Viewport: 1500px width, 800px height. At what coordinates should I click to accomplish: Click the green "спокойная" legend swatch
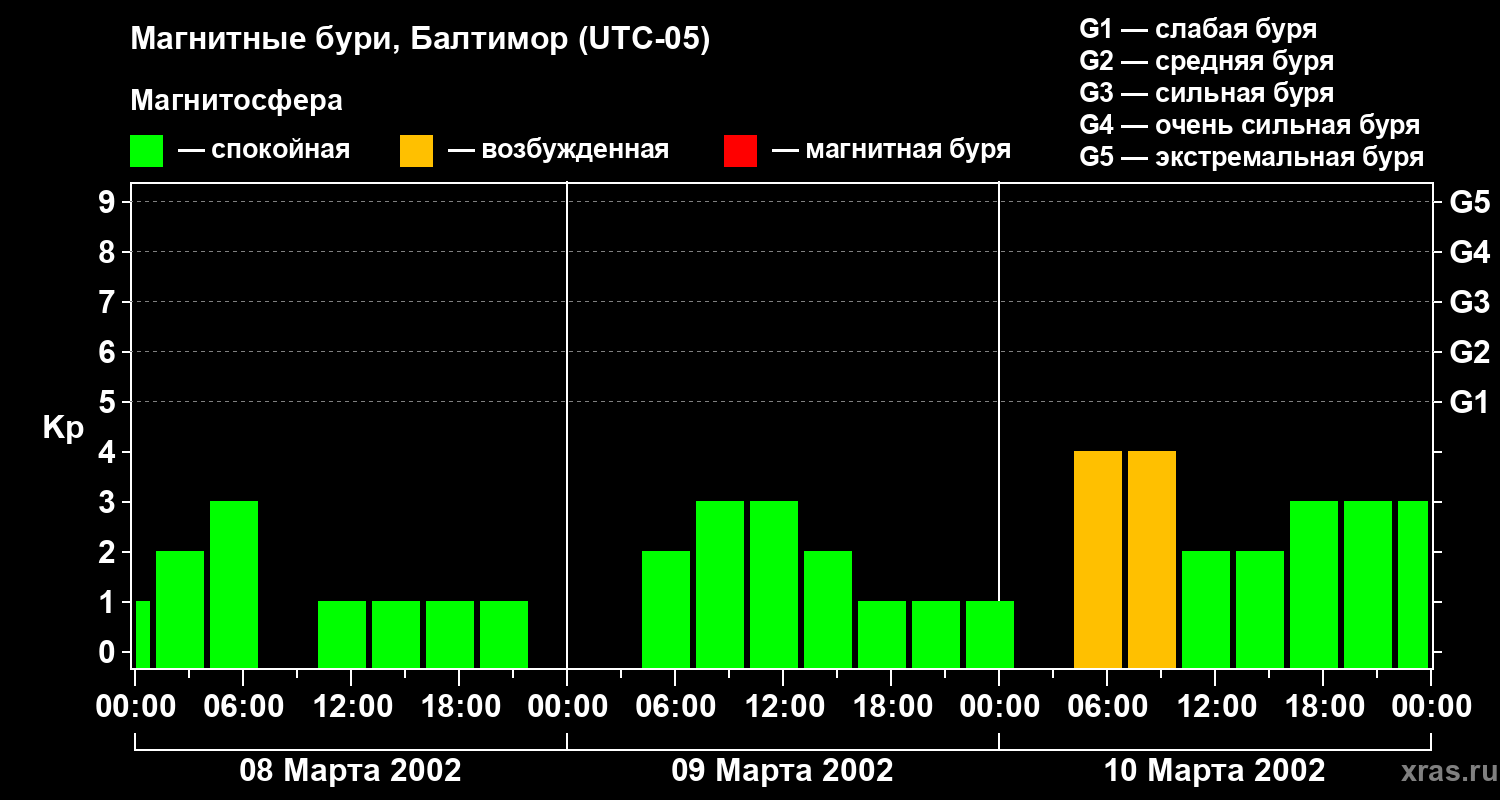click(x=146, y=151)
